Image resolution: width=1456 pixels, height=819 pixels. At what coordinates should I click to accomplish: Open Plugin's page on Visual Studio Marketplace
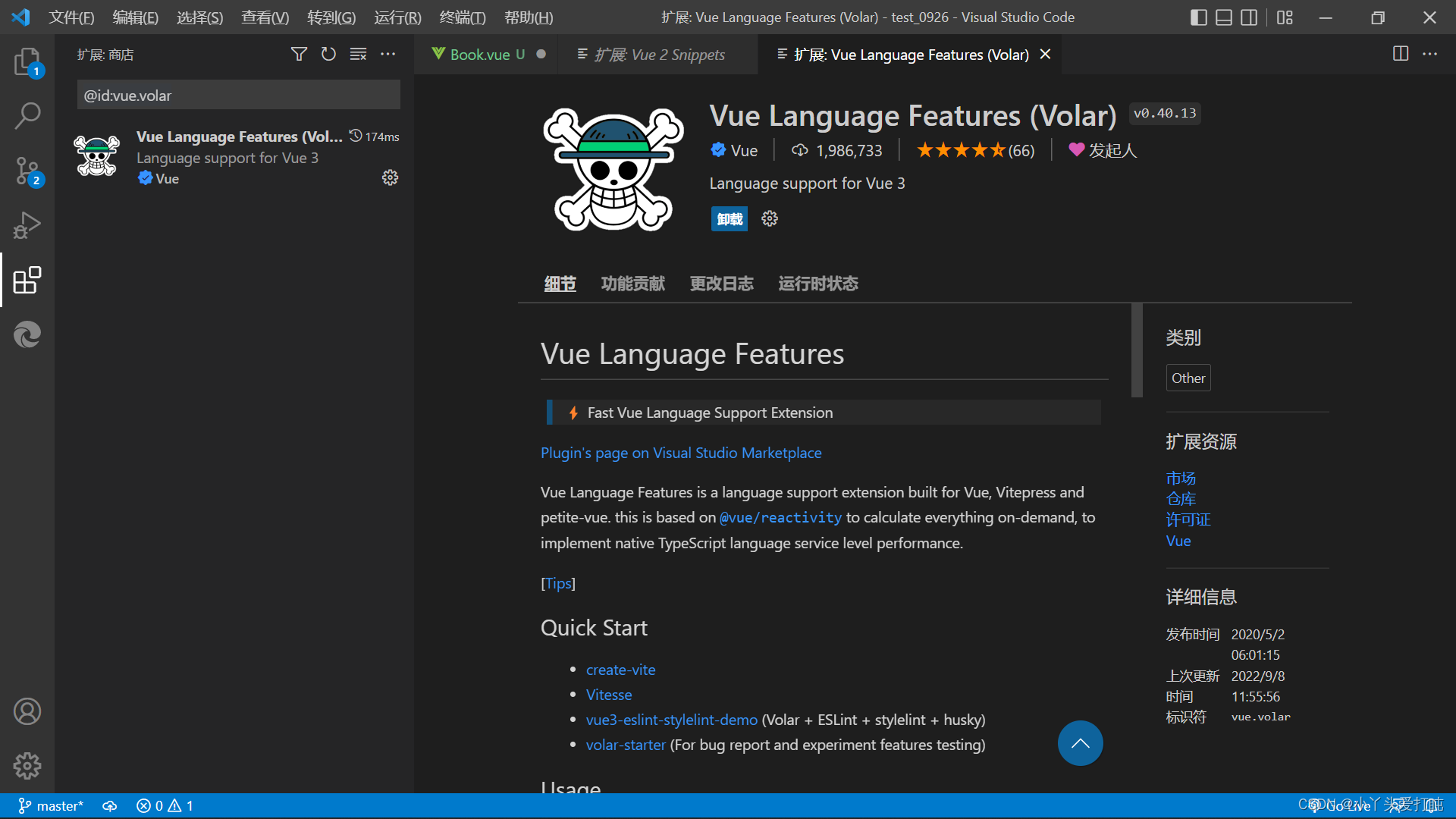coord(681,453)
